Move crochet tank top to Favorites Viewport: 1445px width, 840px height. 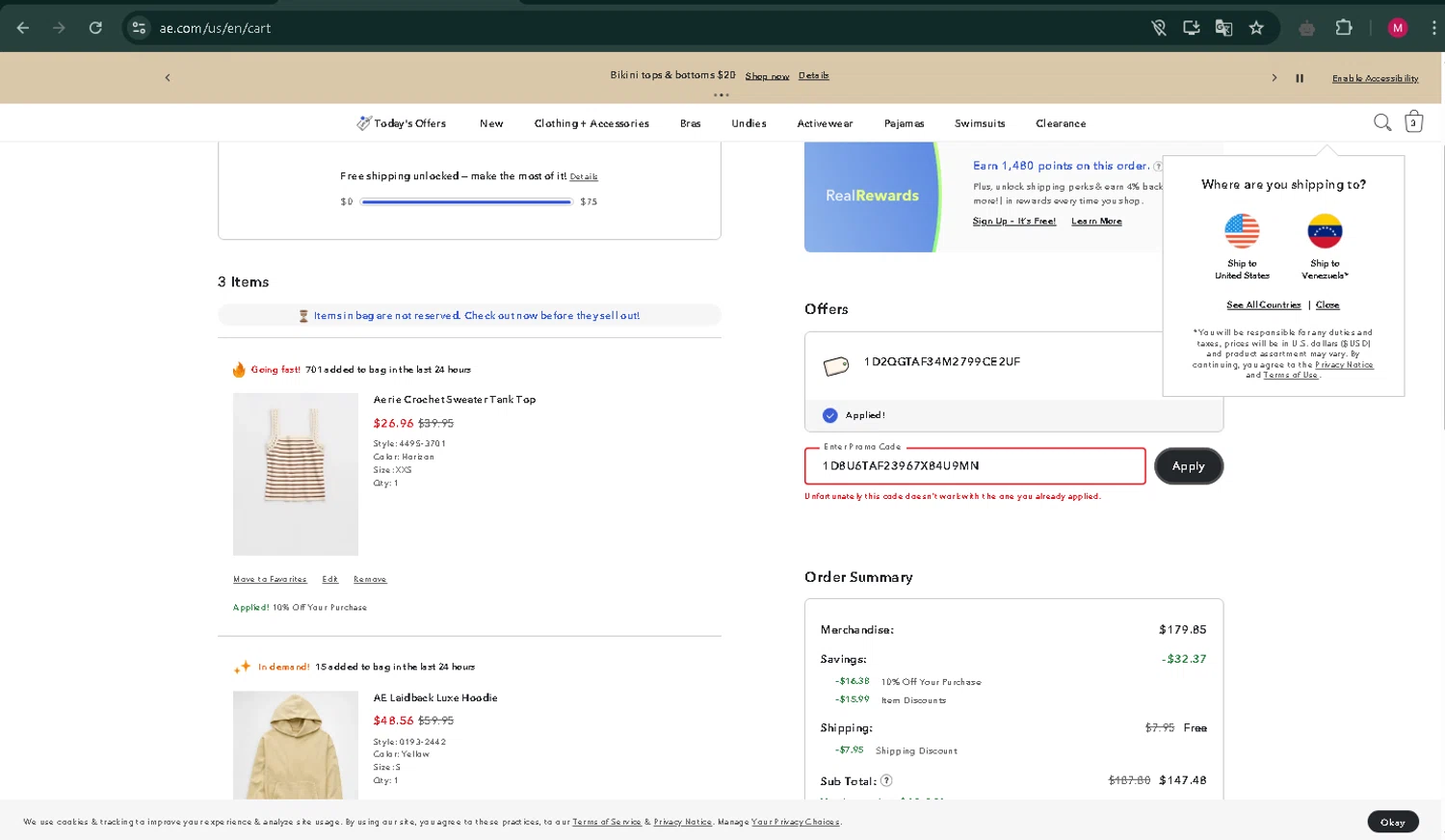pos(270,579)
